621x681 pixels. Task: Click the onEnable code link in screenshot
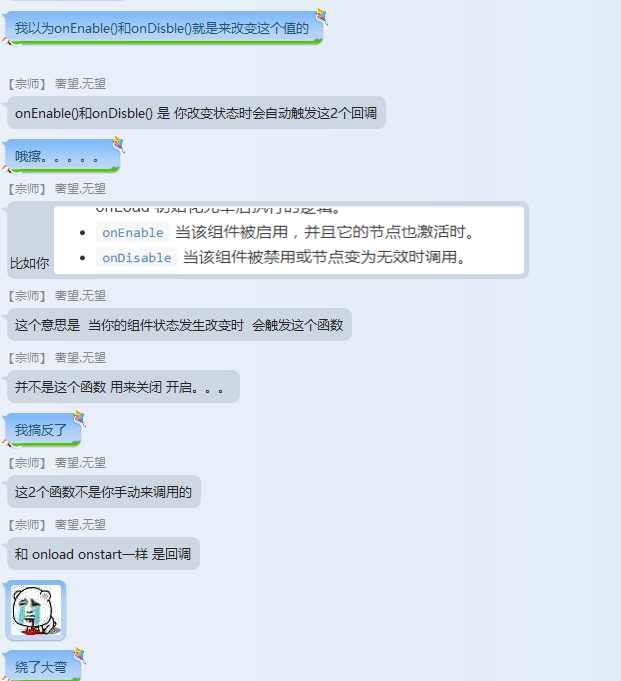point(133,233)
